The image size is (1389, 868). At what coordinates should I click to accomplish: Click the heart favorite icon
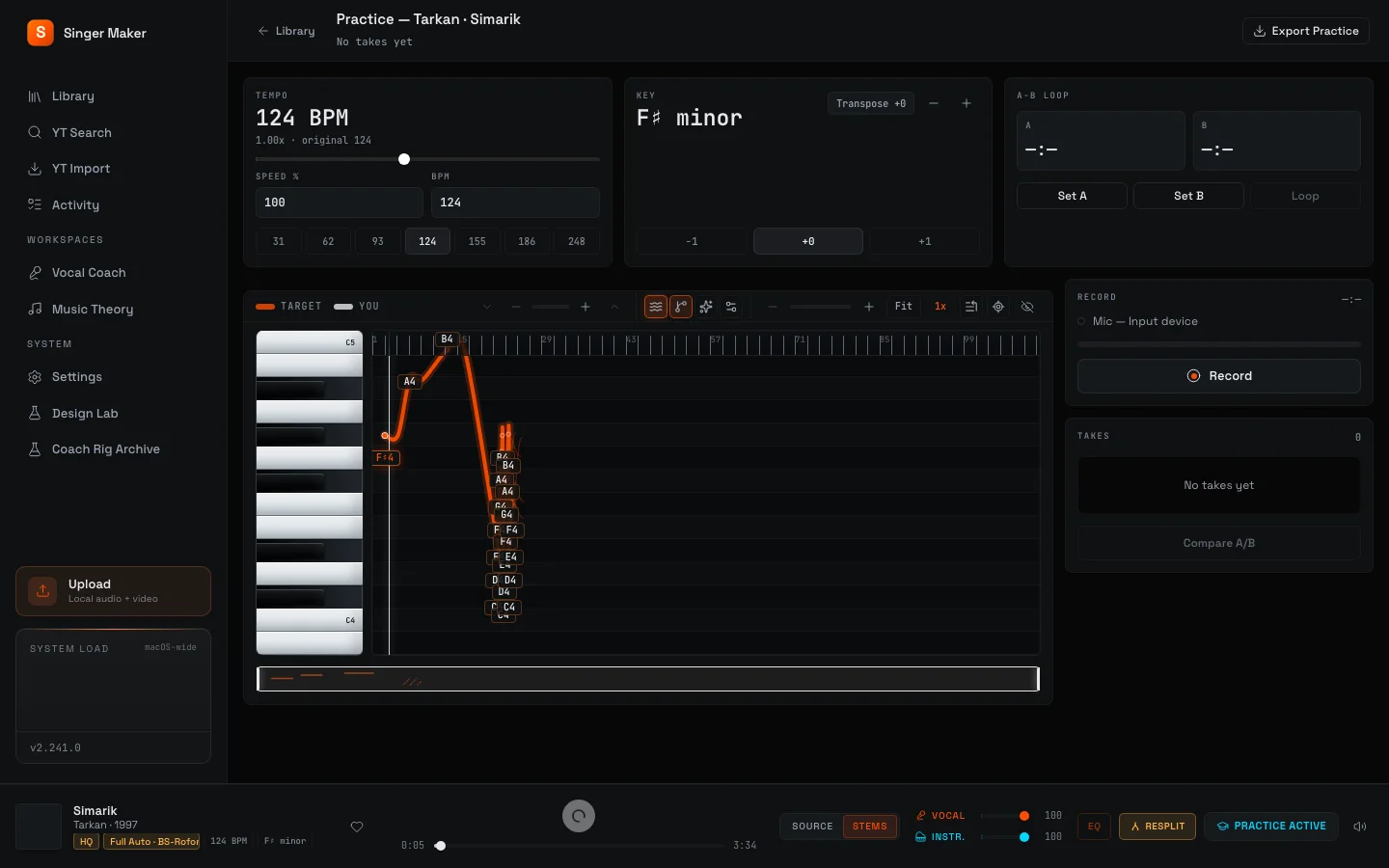[x=357, y=827]
